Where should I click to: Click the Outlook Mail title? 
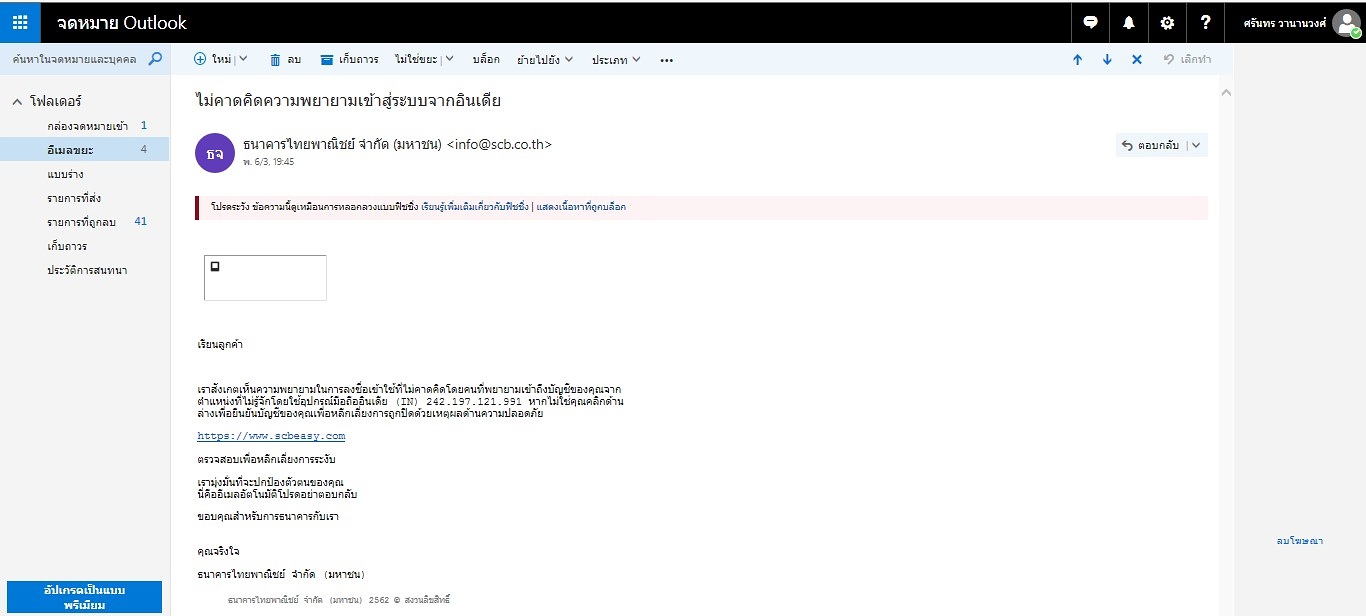122,22
